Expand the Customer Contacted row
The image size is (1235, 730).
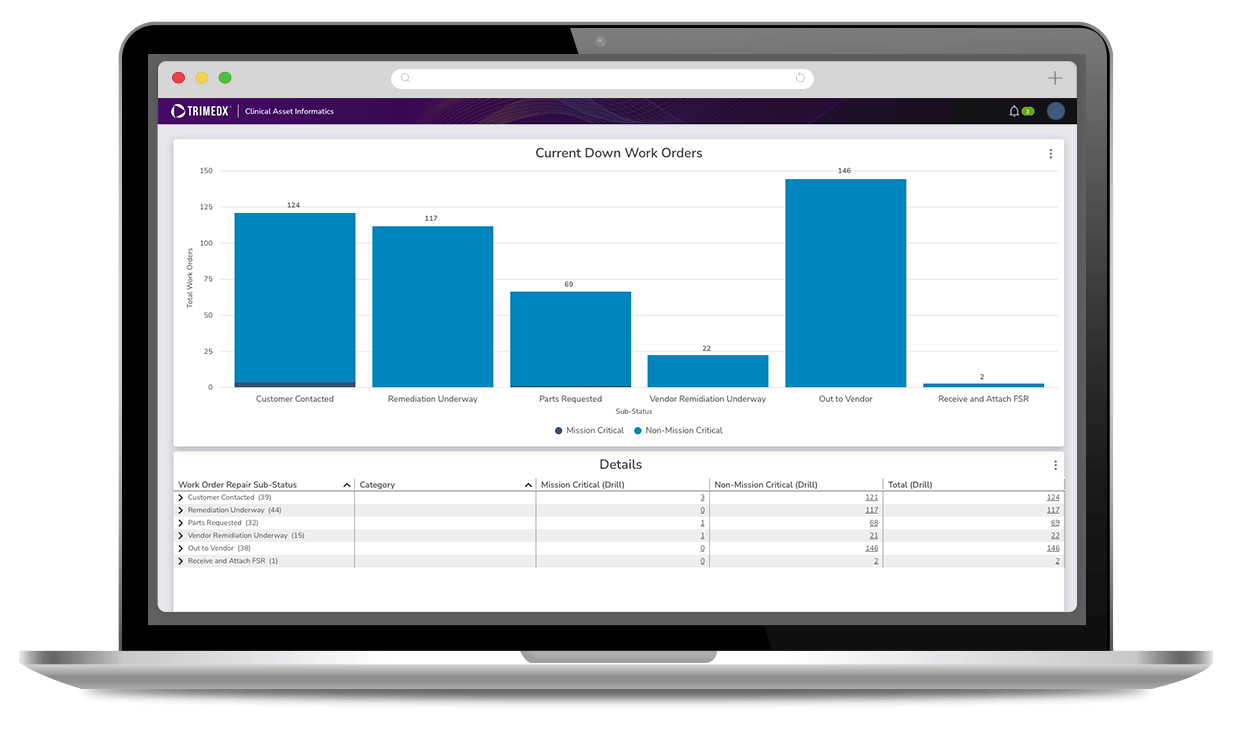point(181,497)
